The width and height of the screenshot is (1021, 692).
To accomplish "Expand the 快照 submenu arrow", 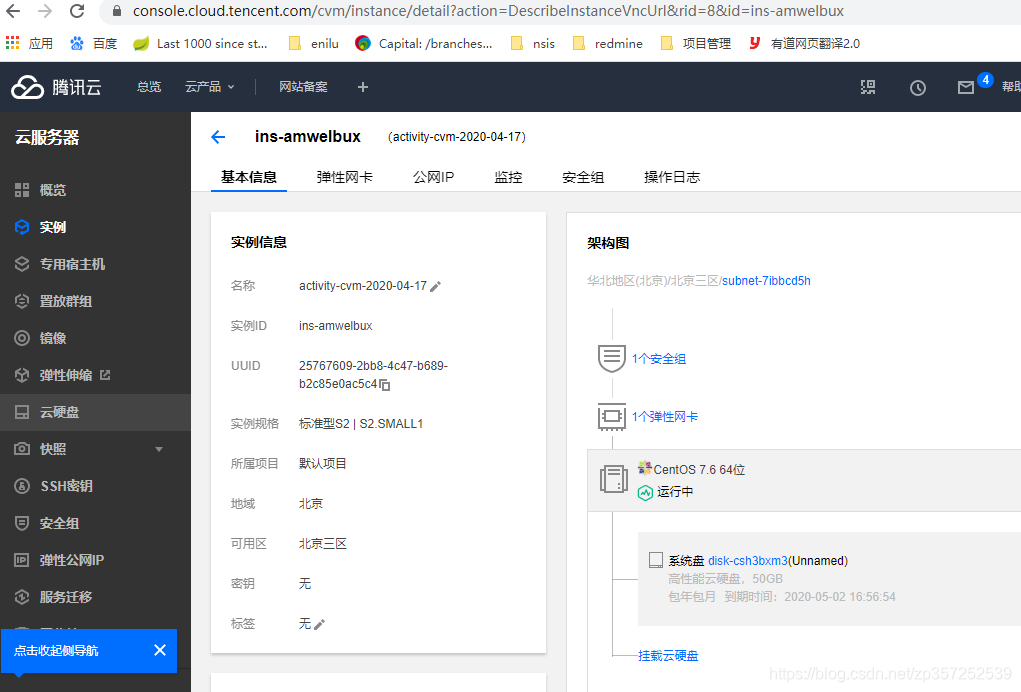I will pos(159,449).
